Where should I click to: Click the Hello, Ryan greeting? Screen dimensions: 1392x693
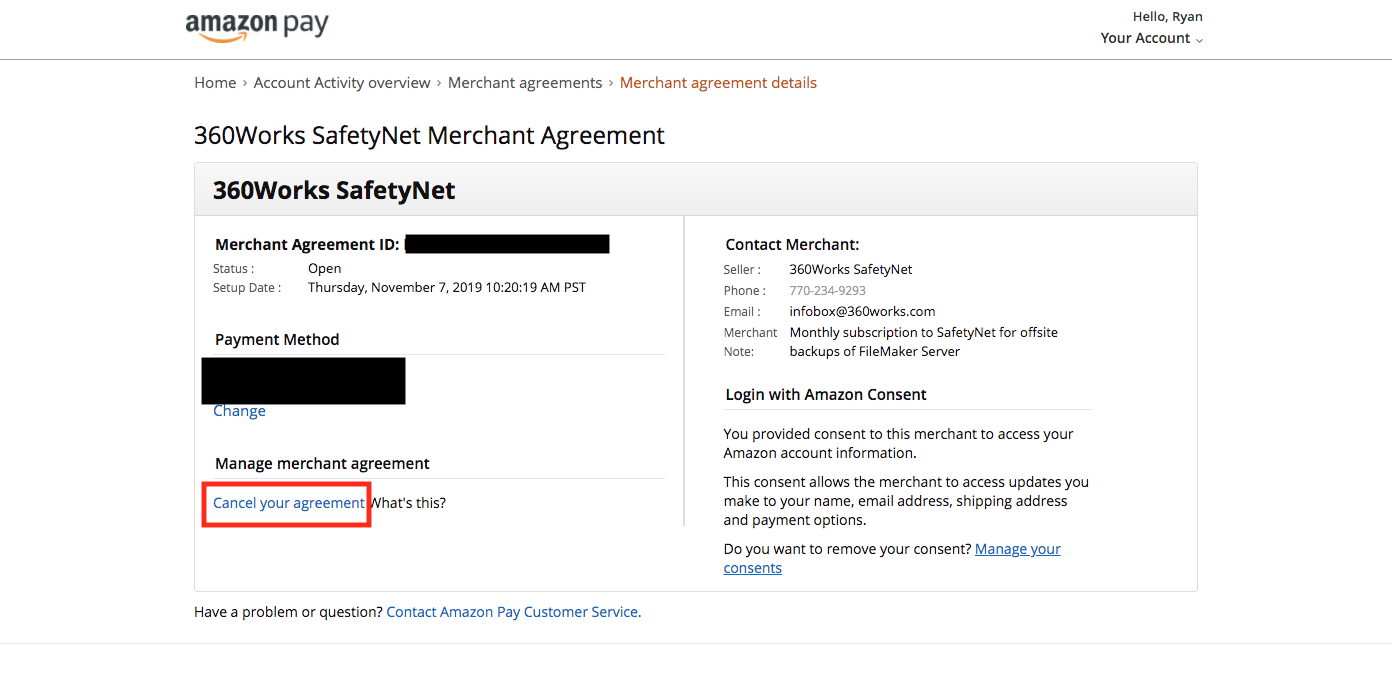pyautogui.click(x=1167, y=17)
